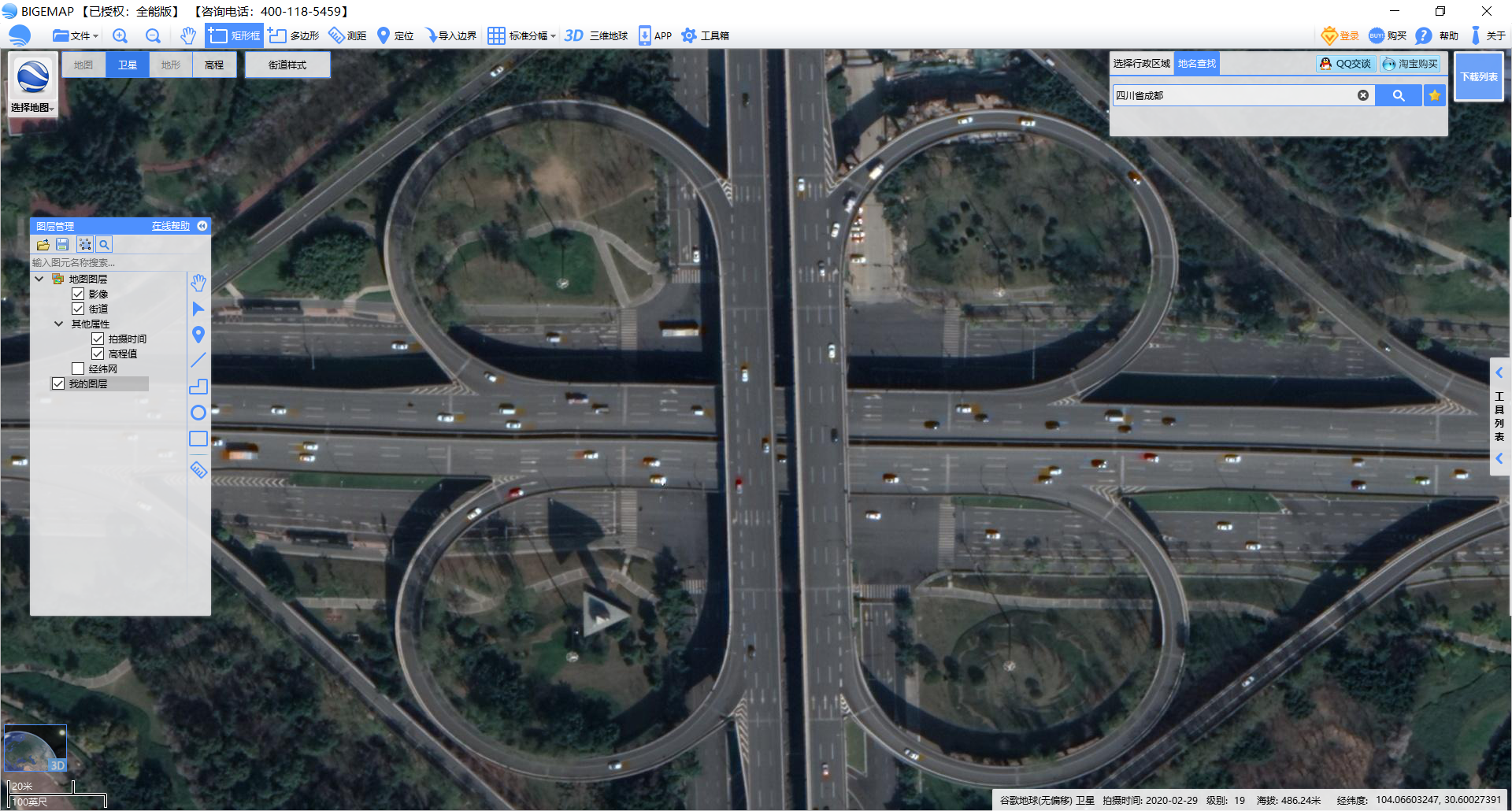This screenshot has width=1512, height=811.
Task: Click the select-elements icon in layer panel
Action: (85, 245)
